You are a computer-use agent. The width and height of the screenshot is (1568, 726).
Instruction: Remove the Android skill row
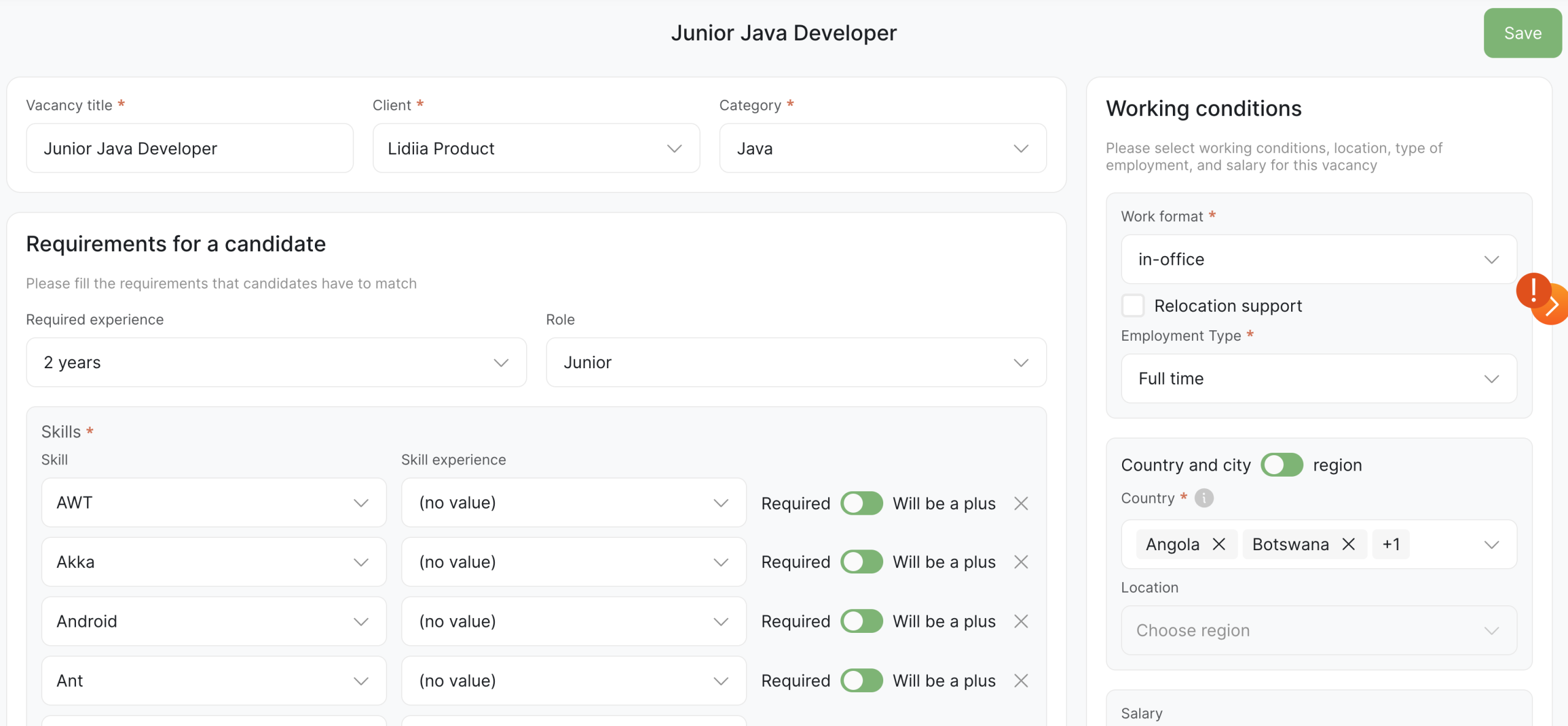tap(1020, 621)
